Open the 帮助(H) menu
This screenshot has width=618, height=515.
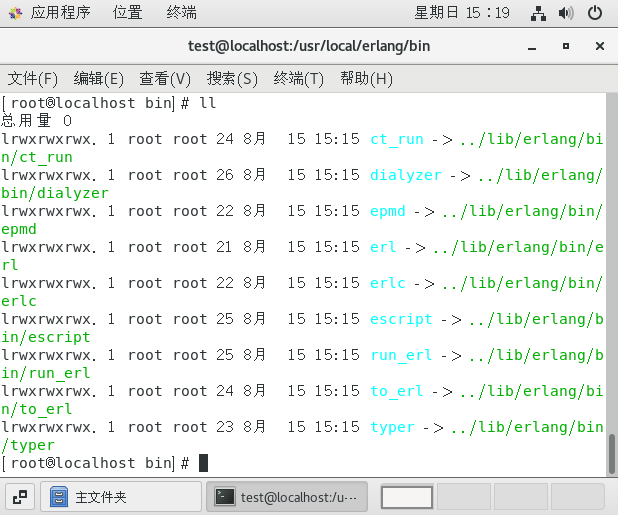pyautogui.click(x=367, y=79)
